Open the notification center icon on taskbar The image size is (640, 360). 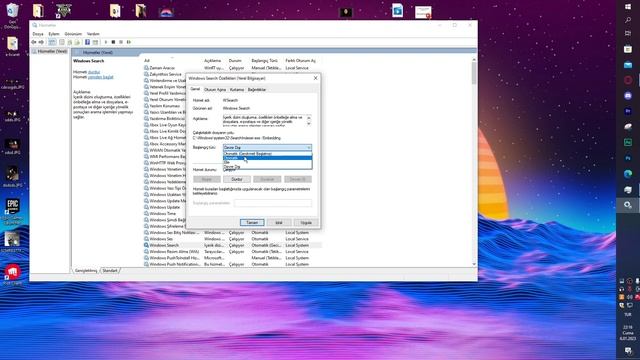[628, 351]
